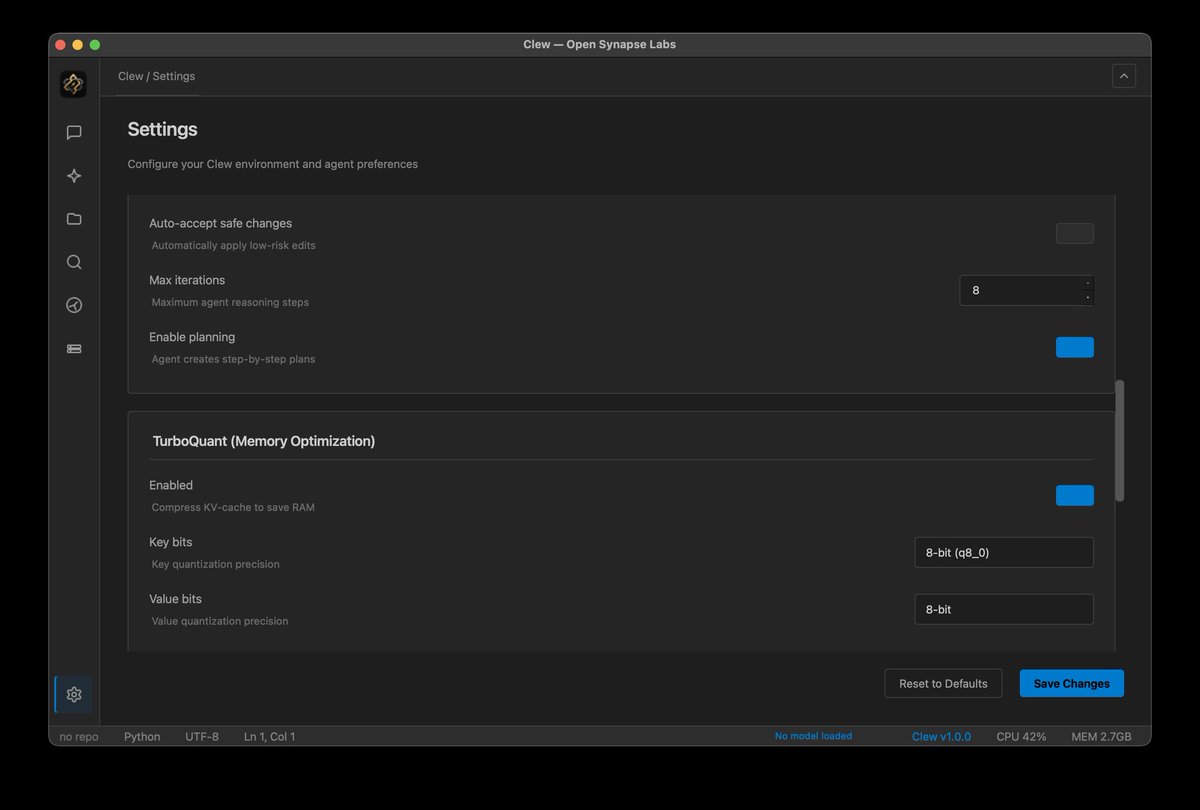
Task: Open the sparkle agent icon in sidebar
Action: tap(74, 176)
